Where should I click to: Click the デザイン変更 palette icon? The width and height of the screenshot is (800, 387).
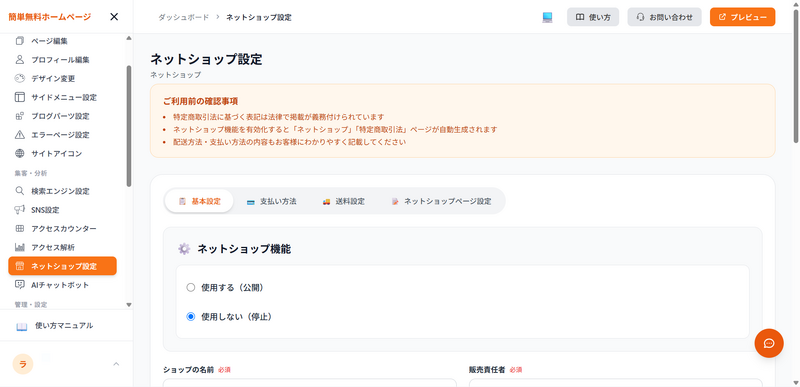20,79
